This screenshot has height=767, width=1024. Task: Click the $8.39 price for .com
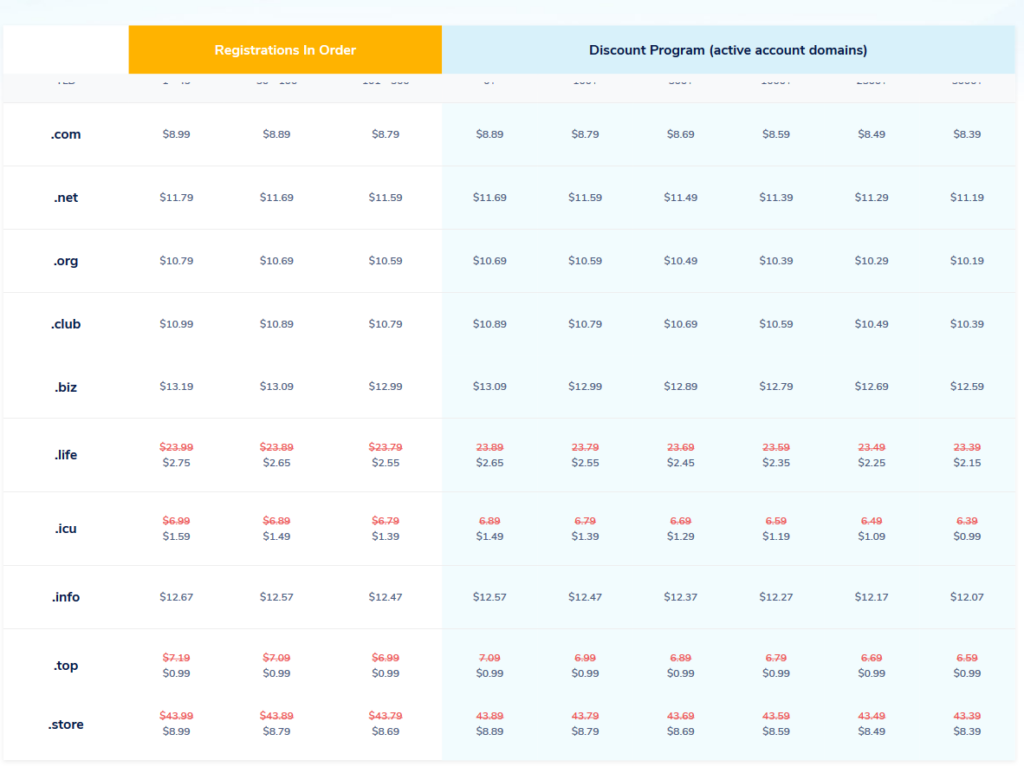(x=967, y=134)
